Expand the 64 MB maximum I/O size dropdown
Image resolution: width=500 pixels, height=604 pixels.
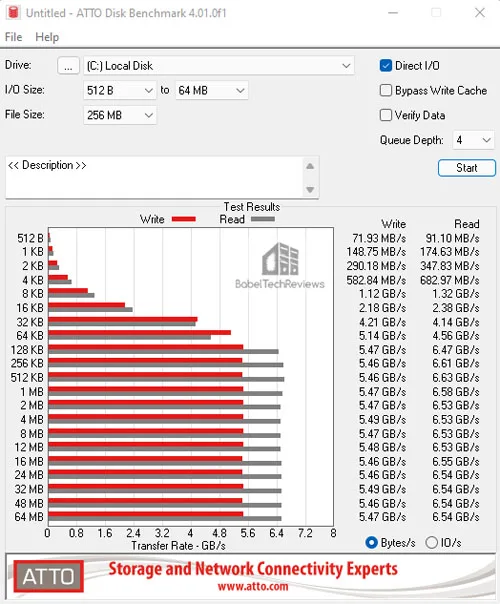pos(211,90)
